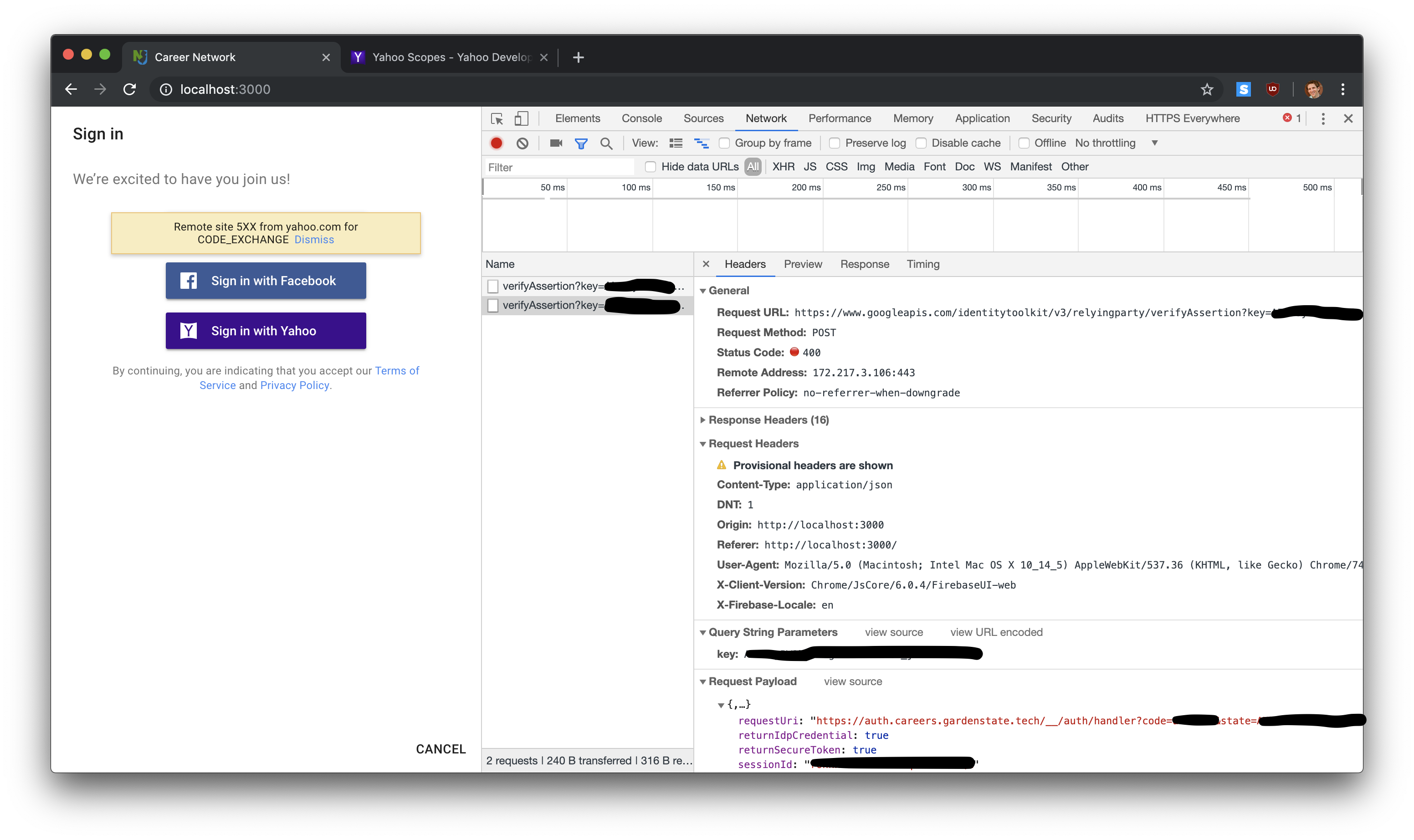
Task: Click Sign in with Yahoo button
Action: pos(266,331)
